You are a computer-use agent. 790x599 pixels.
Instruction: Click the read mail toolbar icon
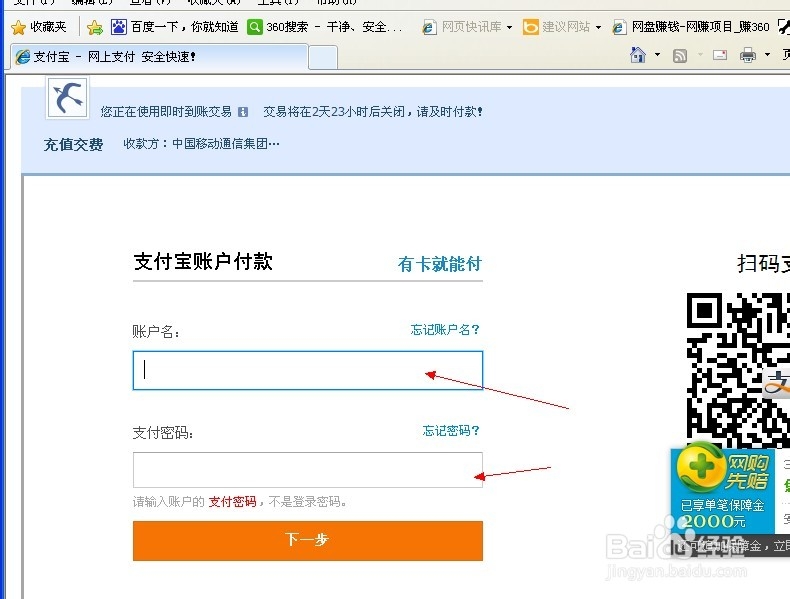(720, 55)
